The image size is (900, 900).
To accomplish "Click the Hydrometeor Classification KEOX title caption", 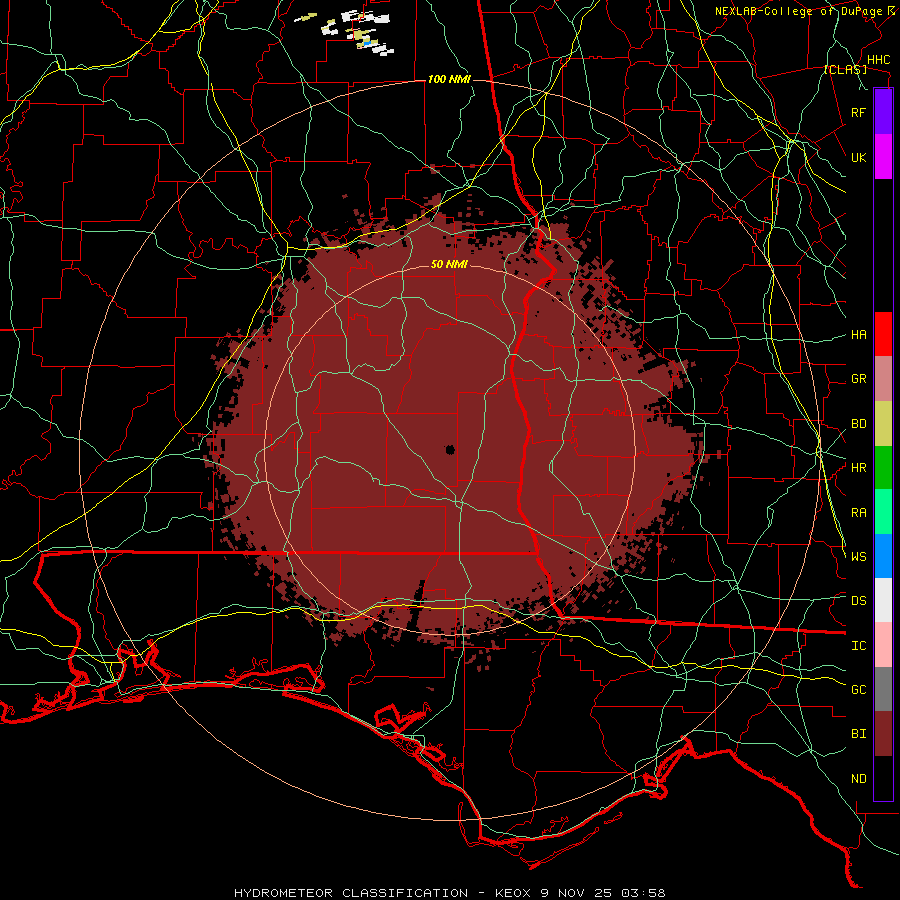I will click(x=449, y=893).
